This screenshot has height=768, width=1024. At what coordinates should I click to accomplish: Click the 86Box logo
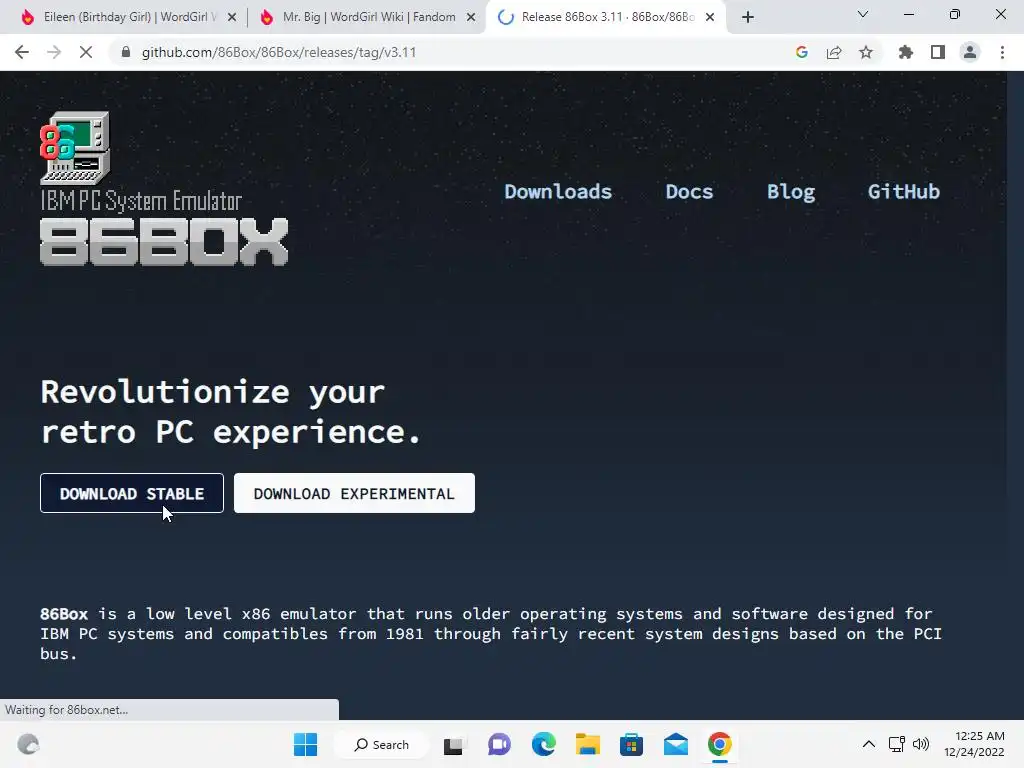164,189
